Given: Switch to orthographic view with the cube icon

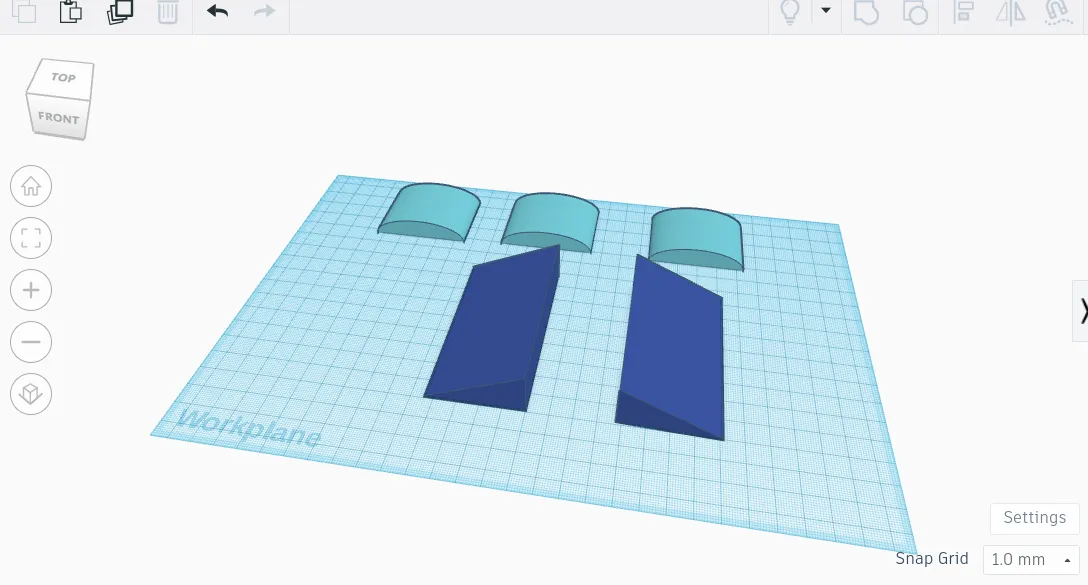Looking at the screenshot, I should point(31,394).
